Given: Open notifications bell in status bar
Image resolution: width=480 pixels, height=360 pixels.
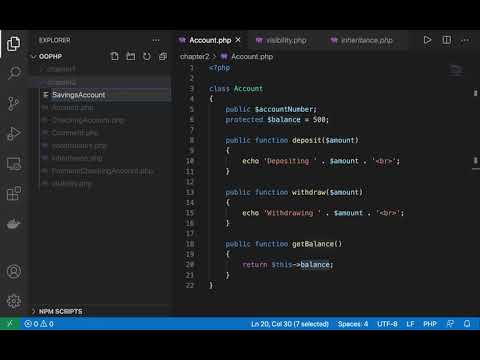Looking at the screenshot, I should coord(467,324).
